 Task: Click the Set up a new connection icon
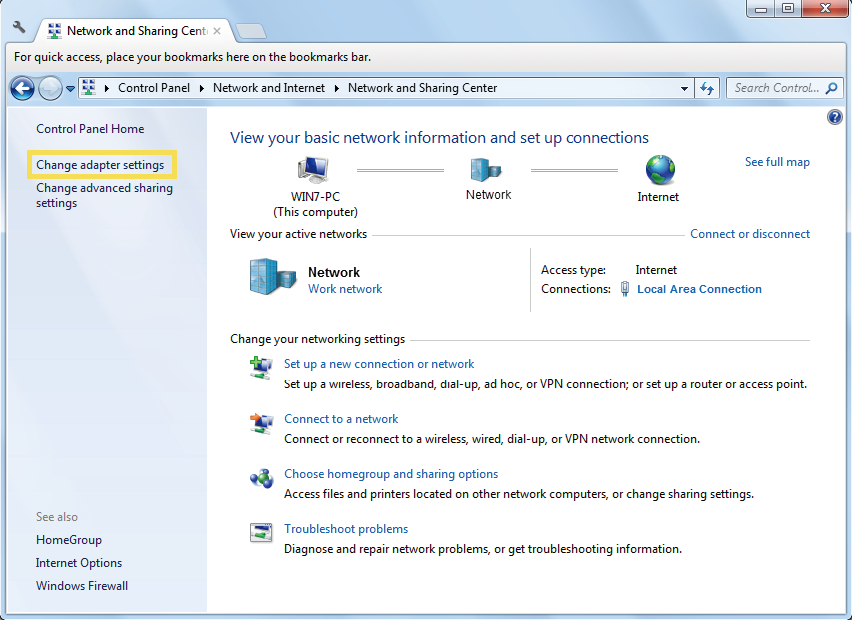(x=261, y=368)
